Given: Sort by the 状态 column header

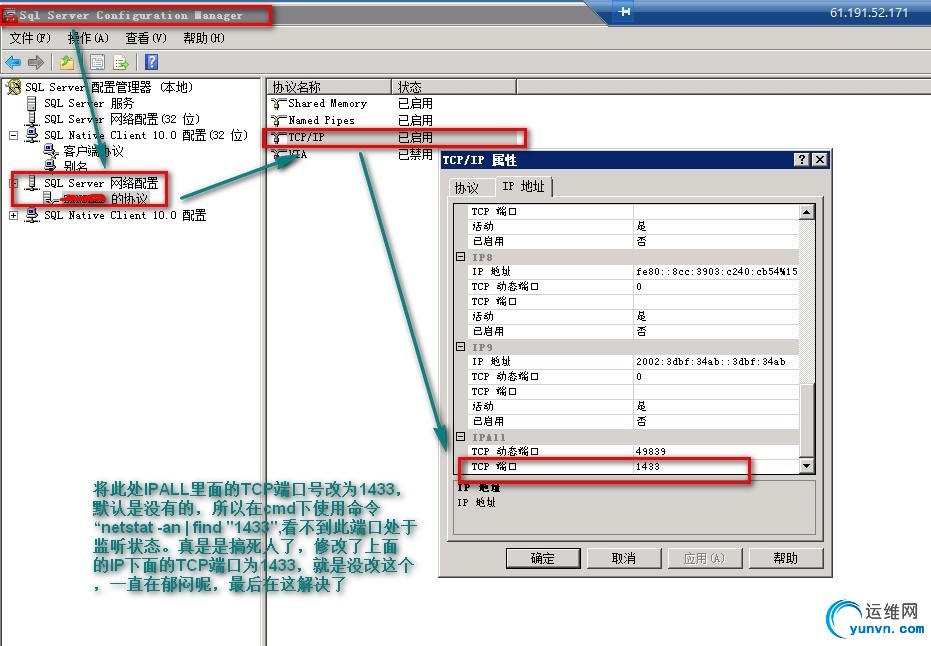Looking at the screenshot, I should (454, 87).
